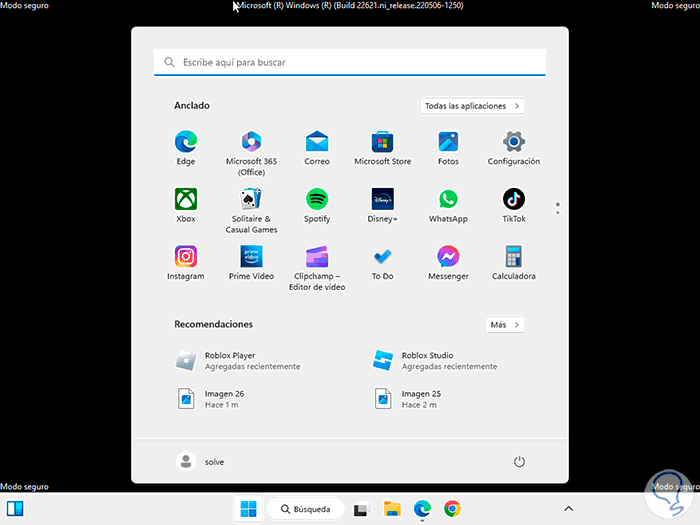
Task: Click the Windows Start button in taskbar
Action: (248, 508)
